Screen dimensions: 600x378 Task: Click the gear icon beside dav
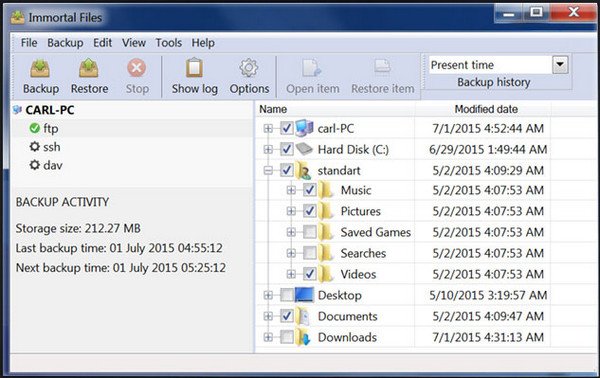pyautogui.click(x=34, y=165)
